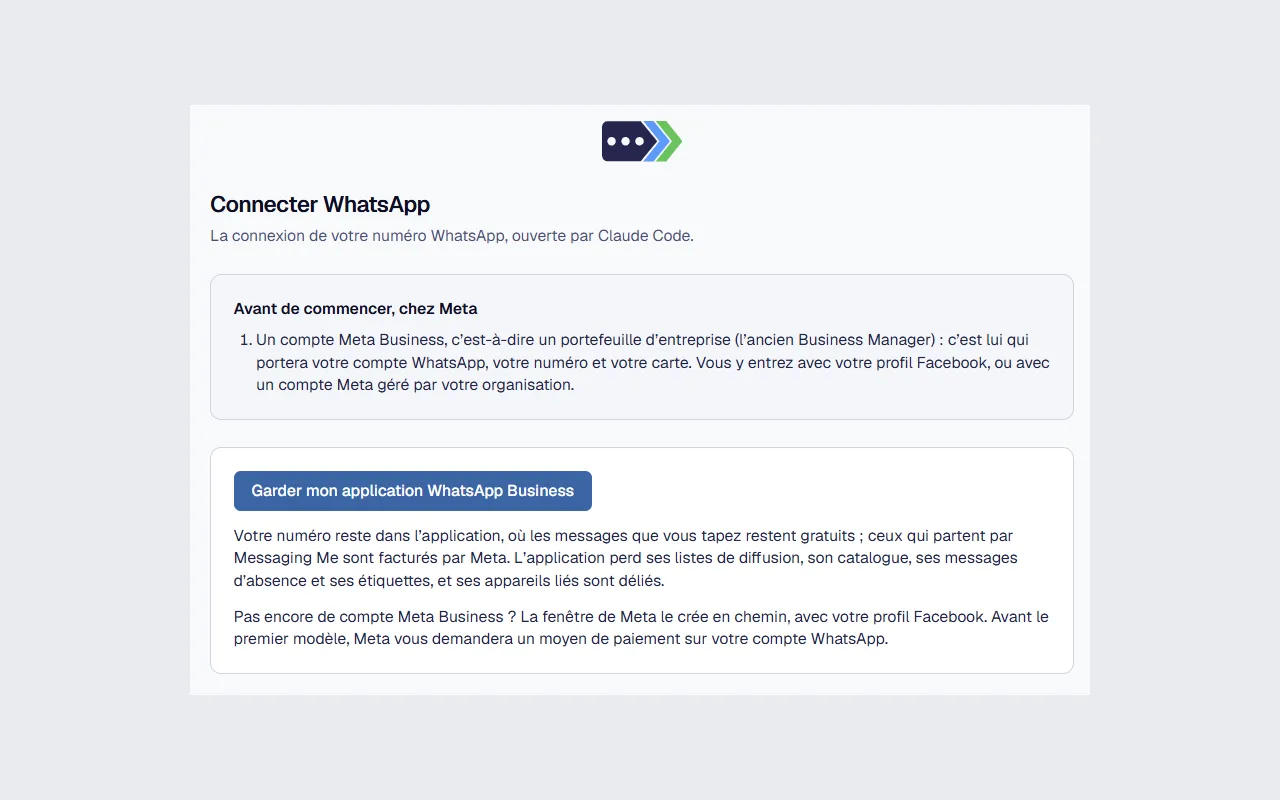Select the "Connecter WhatsApp" heading

pos(320,205)
